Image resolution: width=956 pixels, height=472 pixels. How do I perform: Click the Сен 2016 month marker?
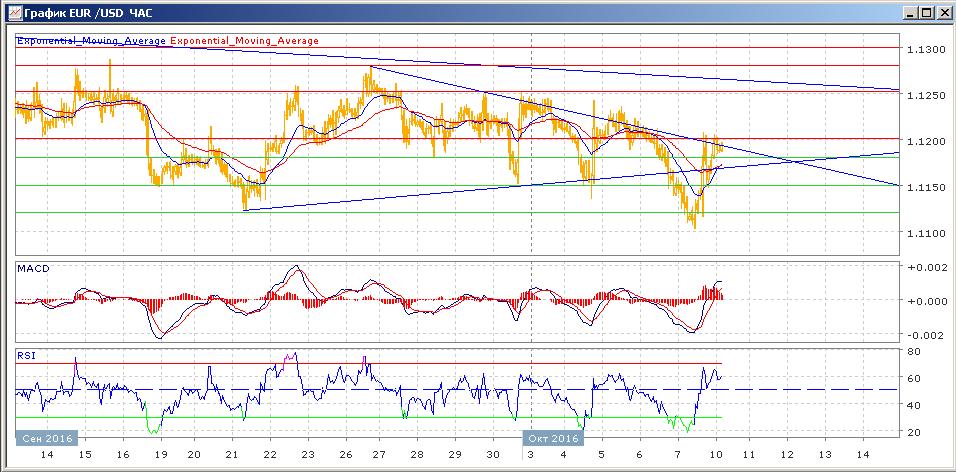[46, 438]
